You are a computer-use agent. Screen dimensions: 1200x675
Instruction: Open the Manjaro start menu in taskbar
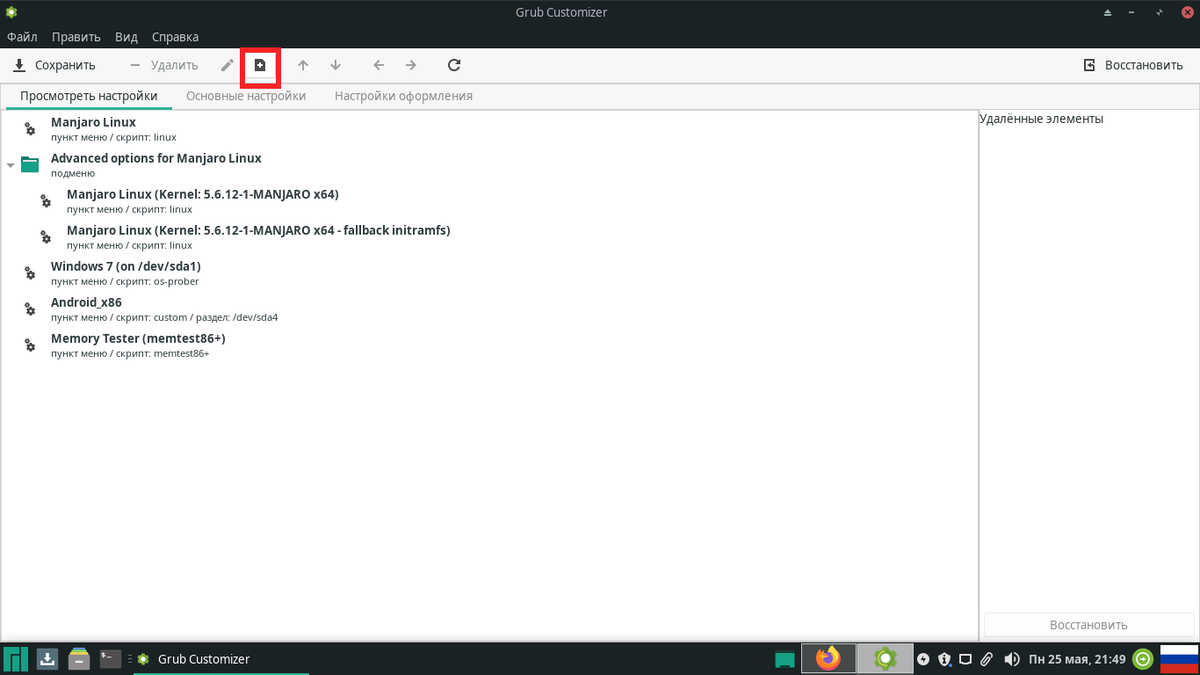pyautogui.click(x=15, y=659)
